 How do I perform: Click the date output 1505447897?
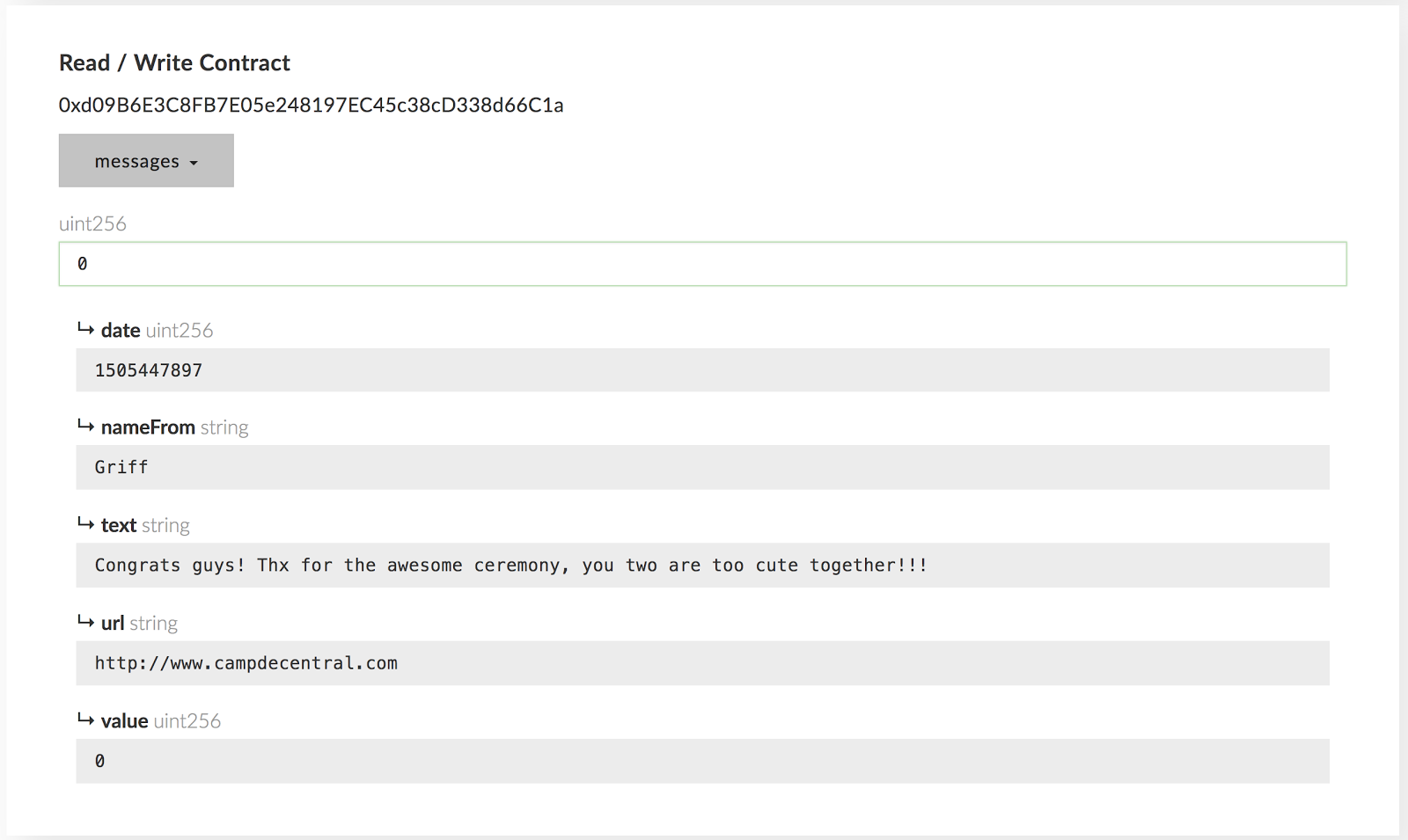tap(149, 370)
